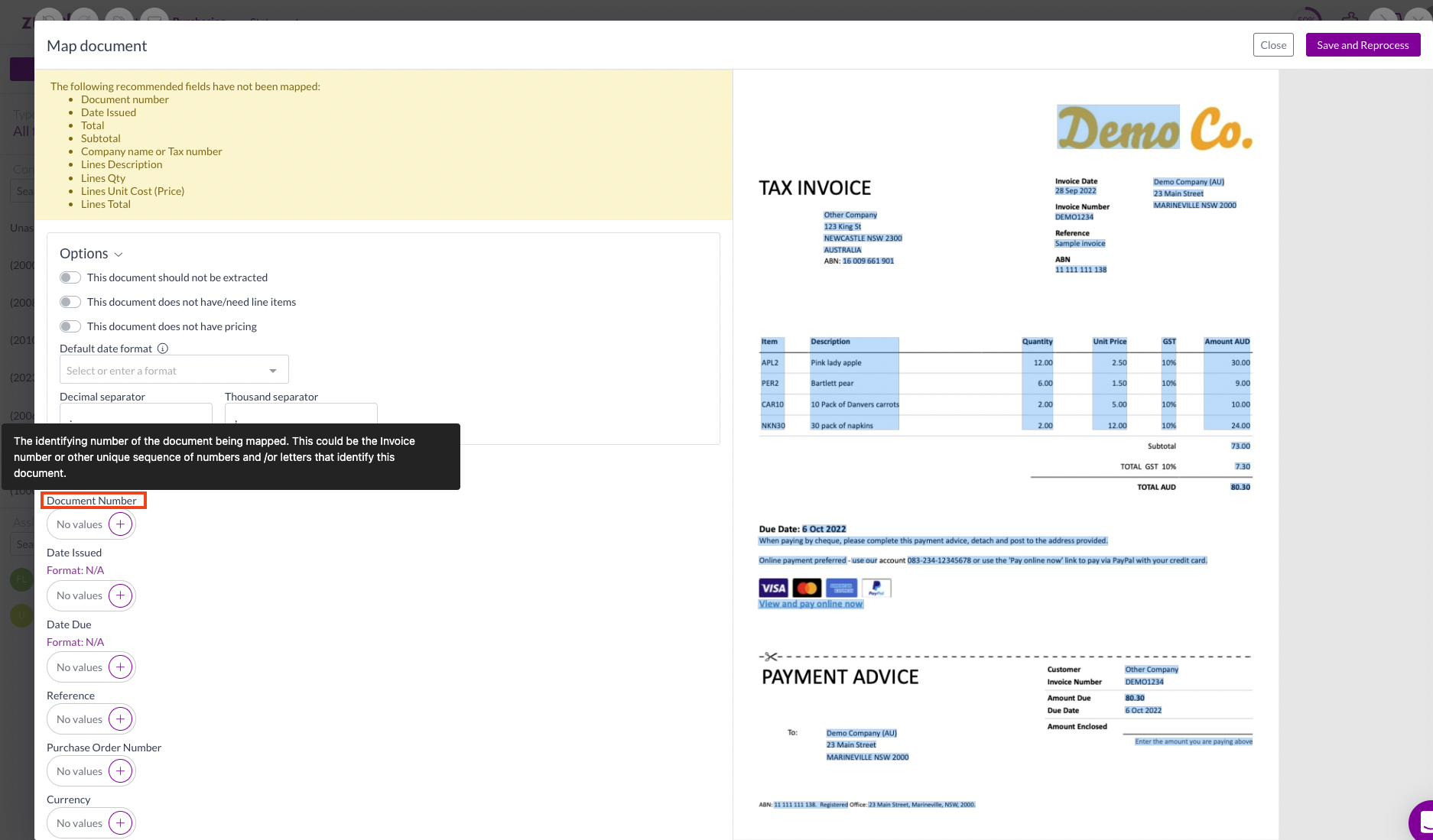1433x840 pixels.
Task: Select 'Sample invoice' reference text
Action: pyautogui.click(x=1080, y=244)
